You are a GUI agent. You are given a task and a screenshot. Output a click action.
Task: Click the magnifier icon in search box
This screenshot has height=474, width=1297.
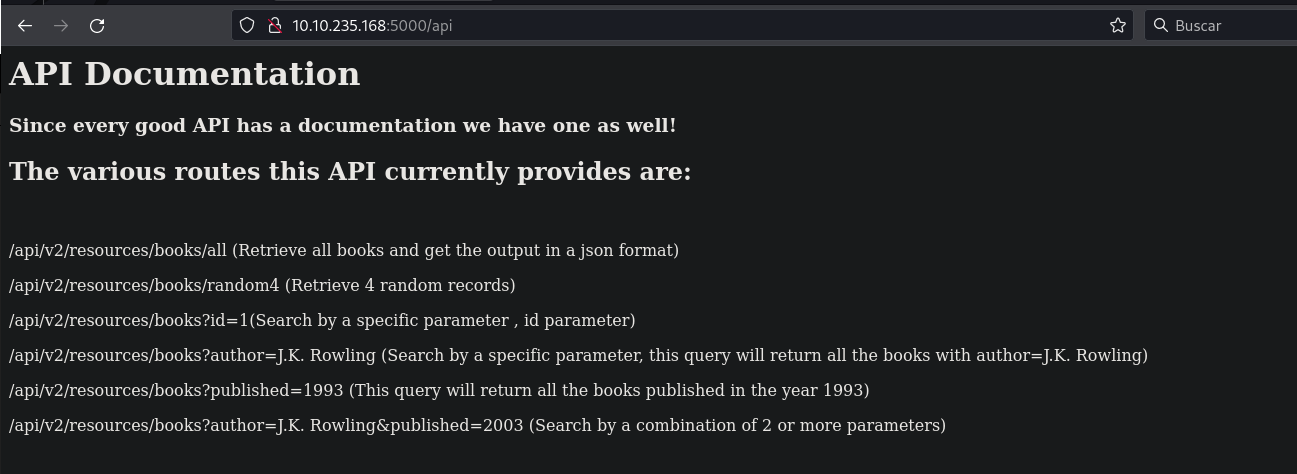click(1161, 26)
